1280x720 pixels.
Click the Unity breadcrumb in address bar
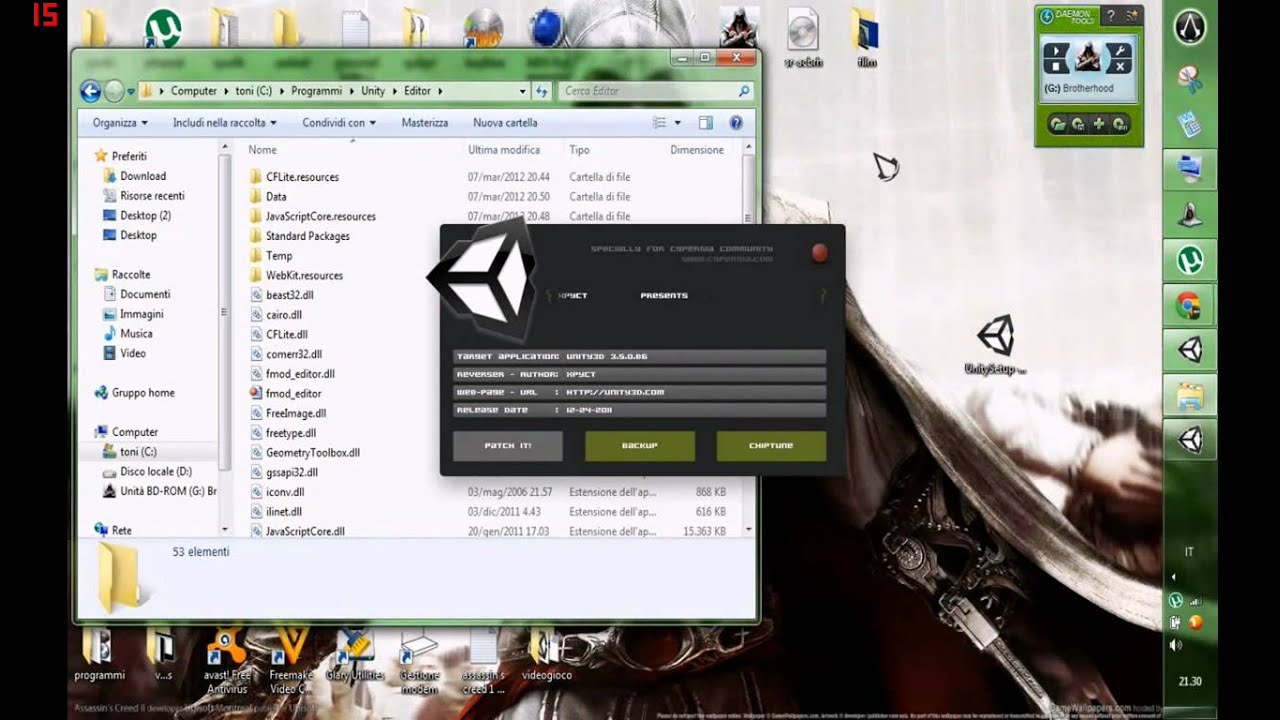pos(373,91)
